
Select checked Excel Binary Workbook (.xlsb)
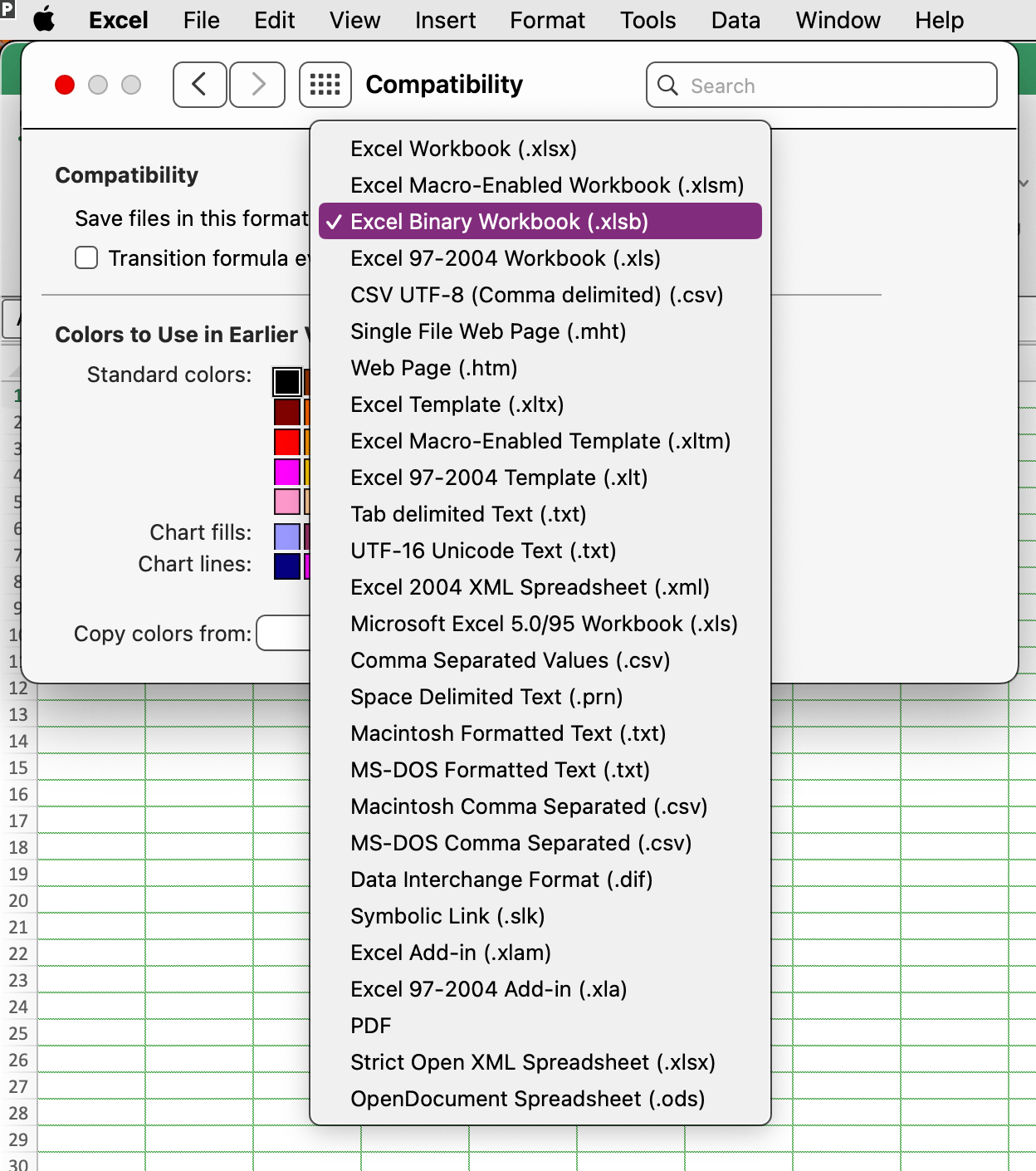(540, 222)
